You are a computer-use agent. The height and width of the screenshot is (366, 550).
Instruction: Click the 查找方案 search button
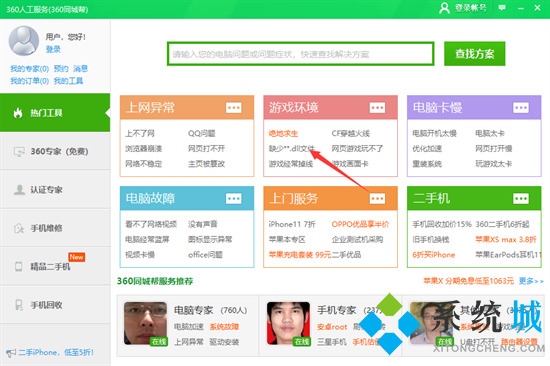pos(475,54)
